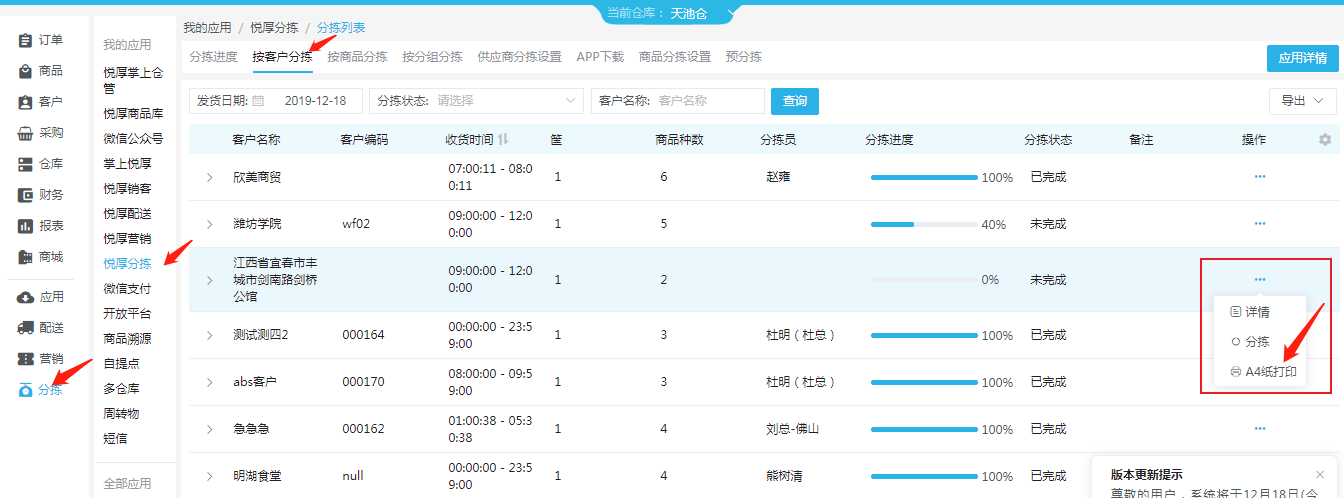Screen dimensions: 1344x498
Task: Choose A4纸打印 from the popup menu
Action: [1260, 372]
